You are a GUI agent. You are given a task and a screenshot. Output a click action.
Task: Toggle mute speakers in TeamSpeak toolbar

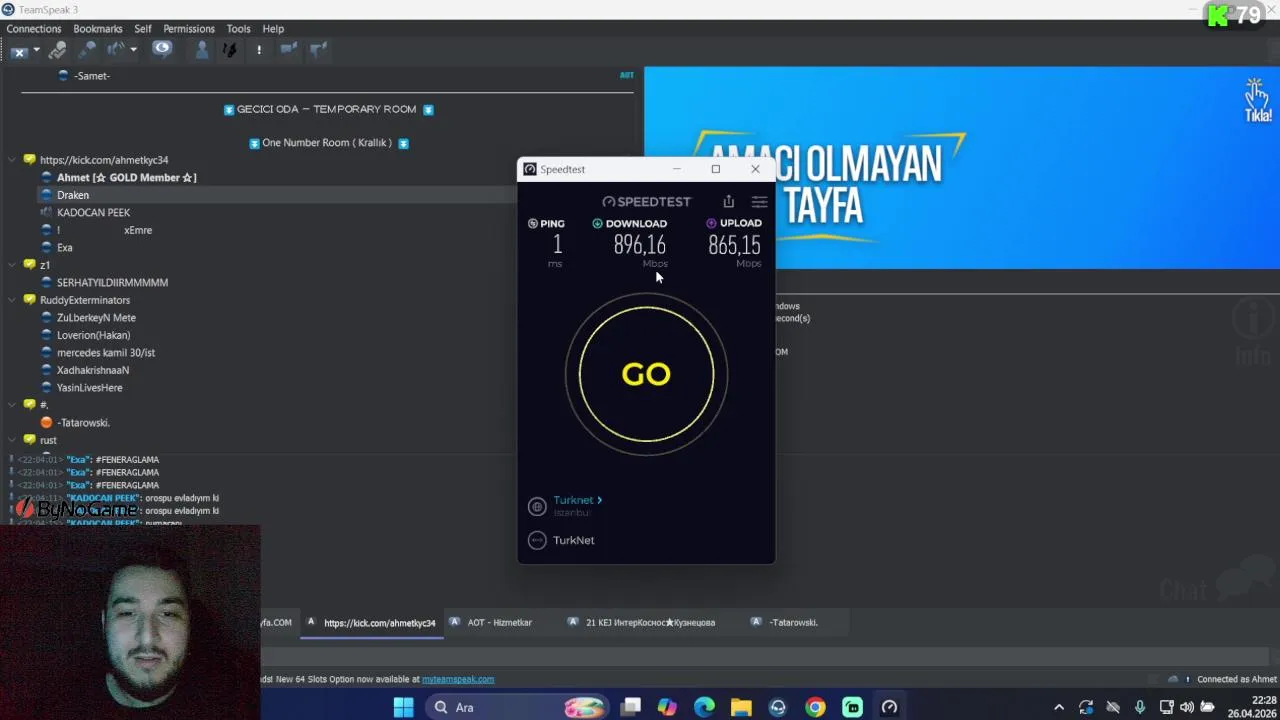click(116, 50)
